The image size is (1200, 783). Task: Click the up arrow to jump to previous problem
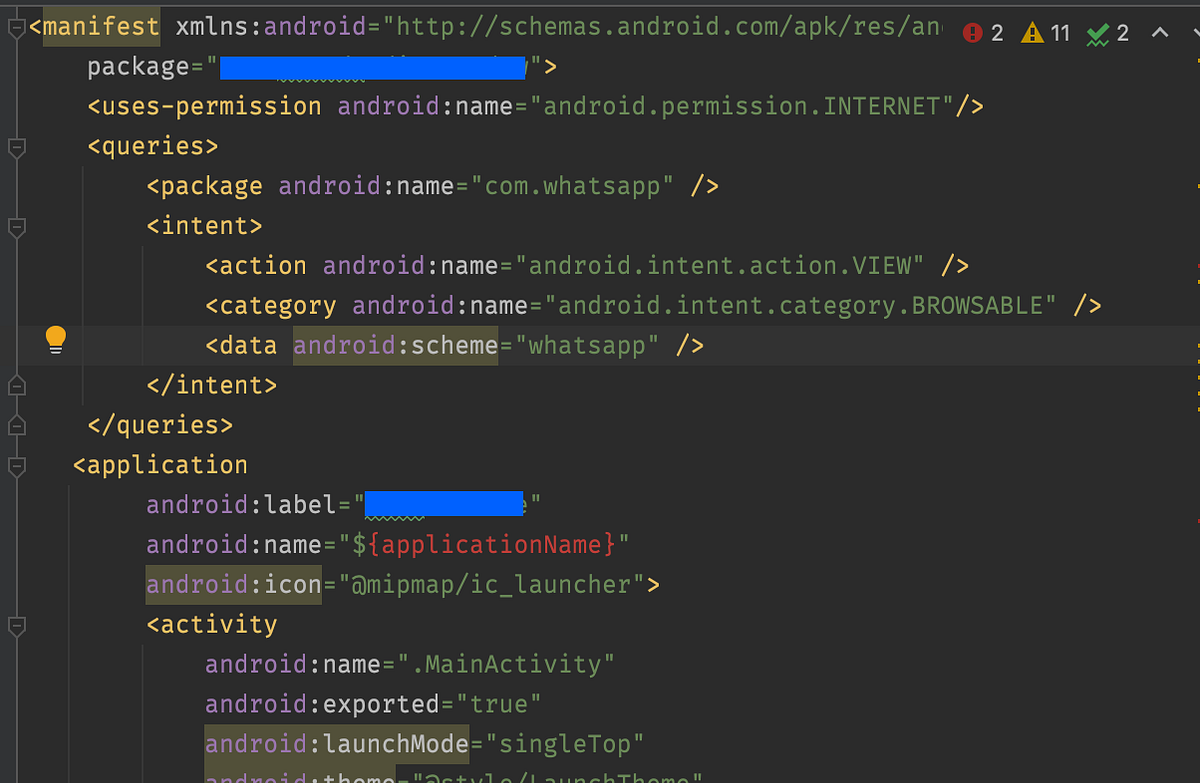(x=1158, y=32)
